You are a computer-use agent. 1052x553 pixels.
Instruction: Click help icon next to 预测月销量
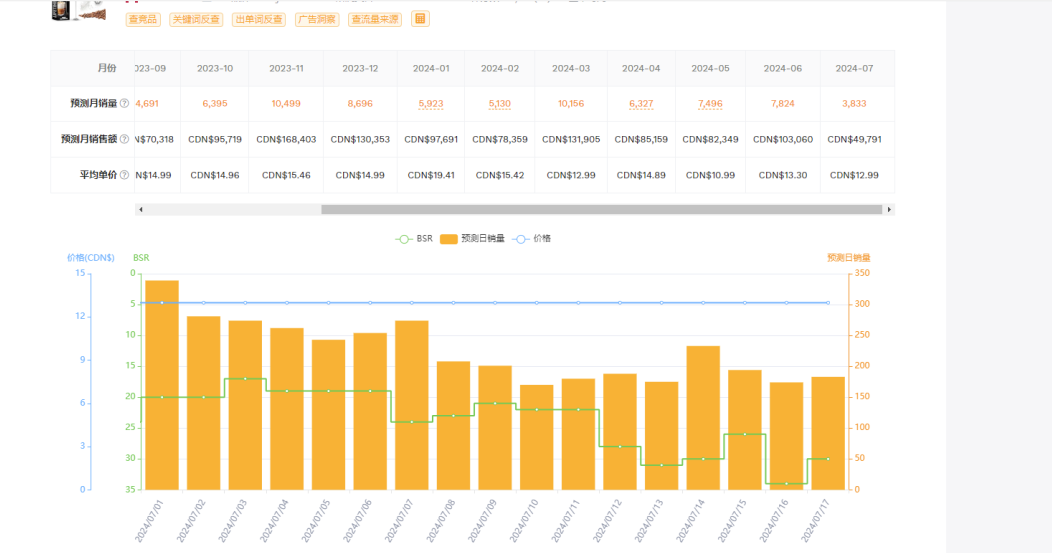(x=124, y=103)
